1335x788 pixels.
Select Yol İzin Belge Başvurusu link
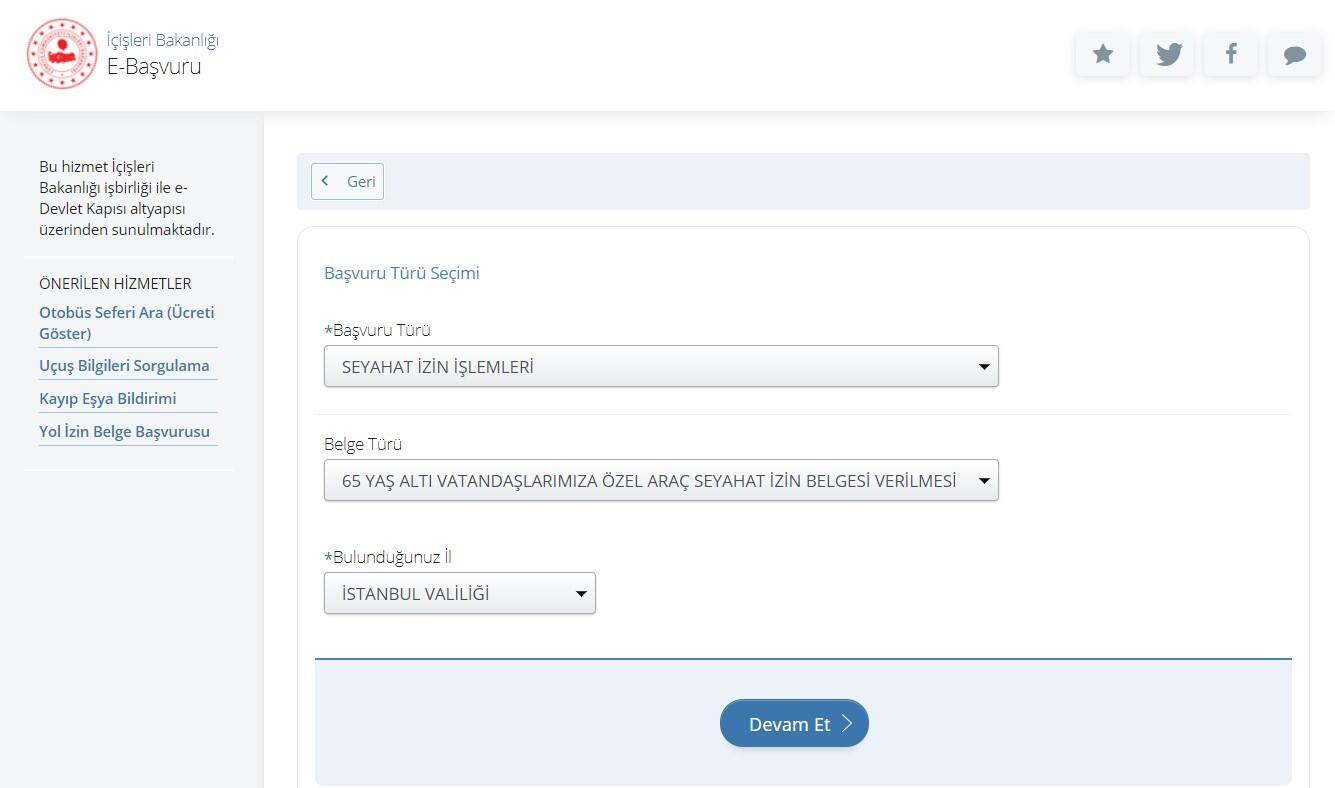point(124,432)
